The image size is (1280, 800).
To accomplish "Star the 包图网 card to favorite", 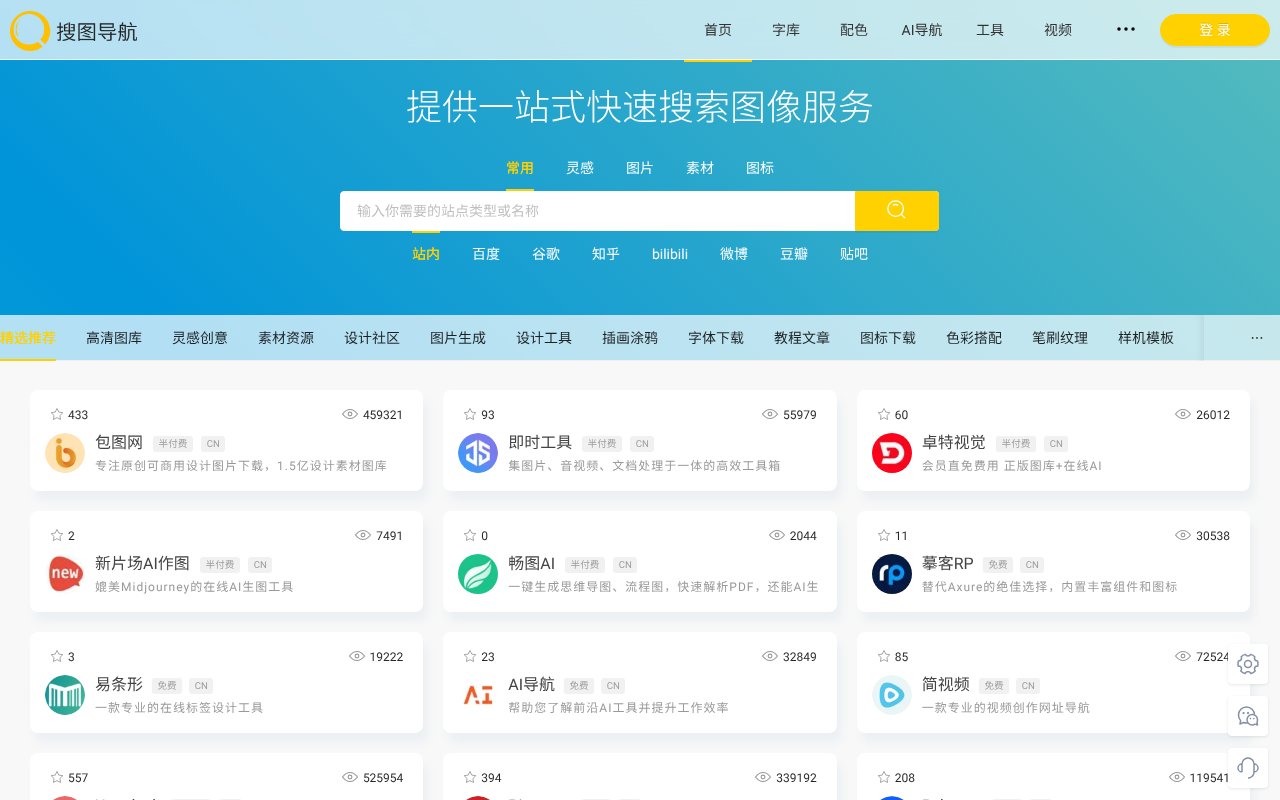I will (57, 414).
